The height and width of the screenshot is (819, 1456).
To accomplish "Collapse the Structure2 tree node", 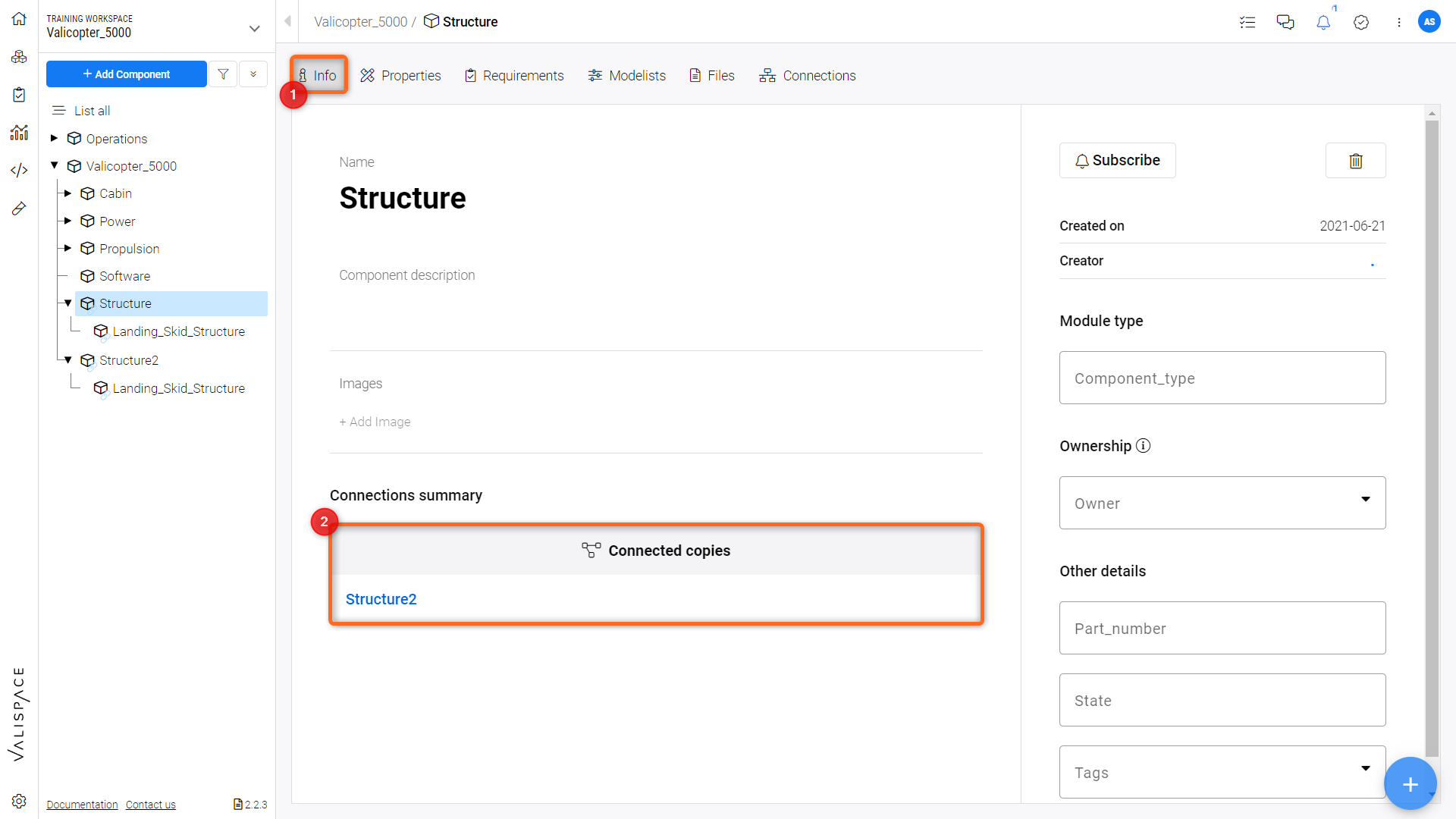I will (68, 360).
